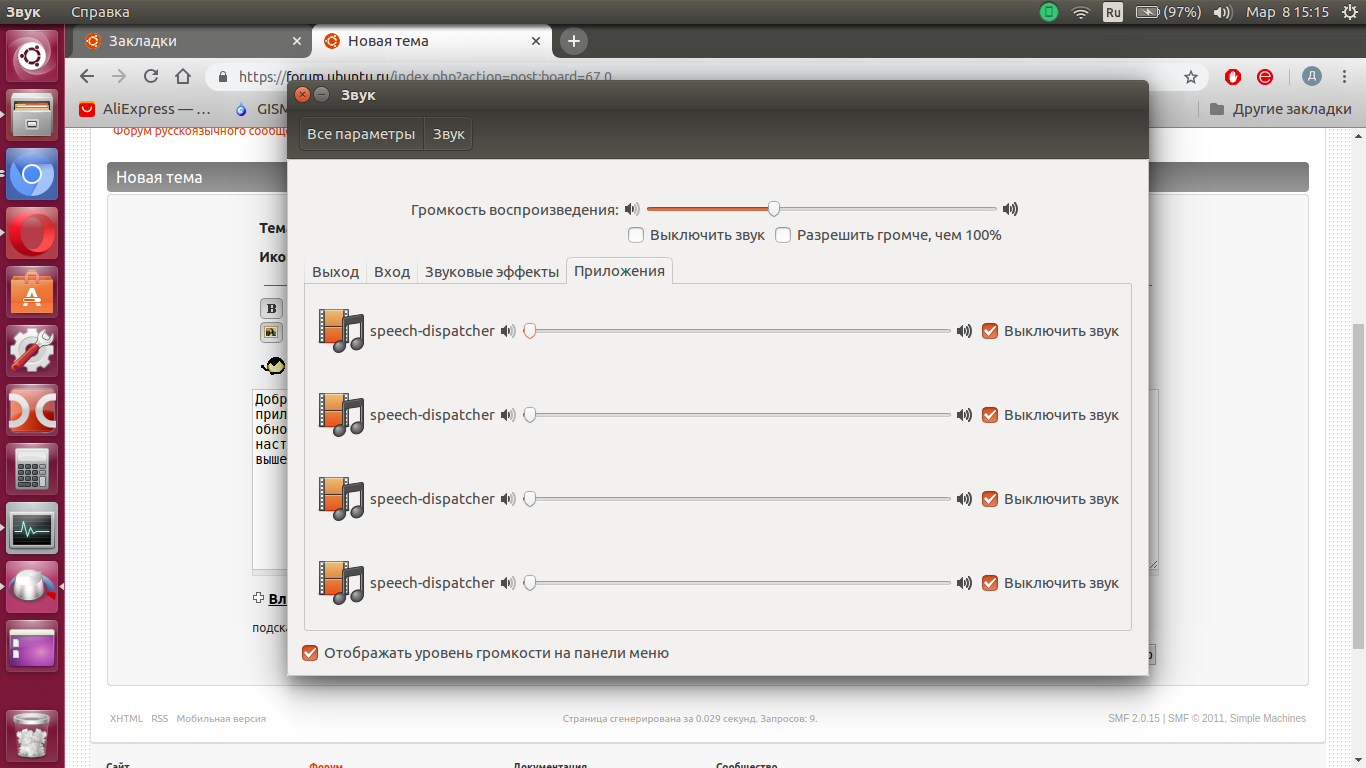Image resolution: width=1366 pixels, height=768 pixels.
Task: Launch Opera browser from the launcher
Action: [33, 233]
